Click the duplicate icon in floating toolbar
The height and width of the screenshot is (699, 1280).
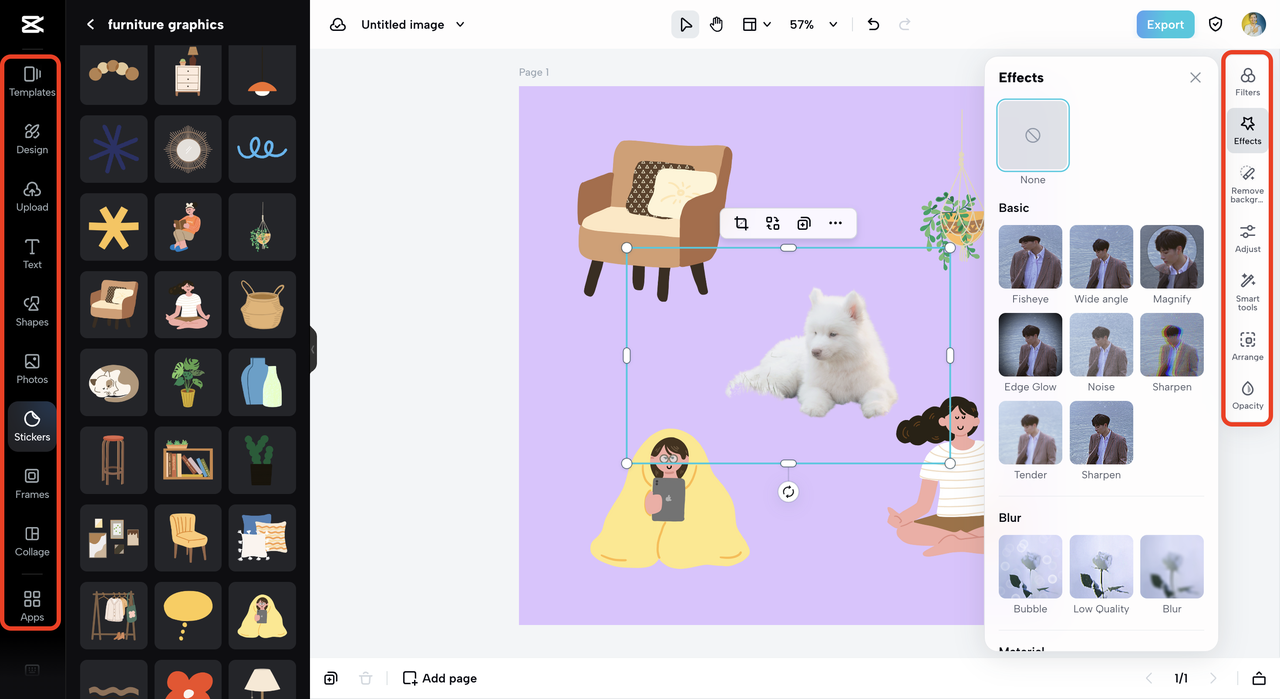(804, 223)
